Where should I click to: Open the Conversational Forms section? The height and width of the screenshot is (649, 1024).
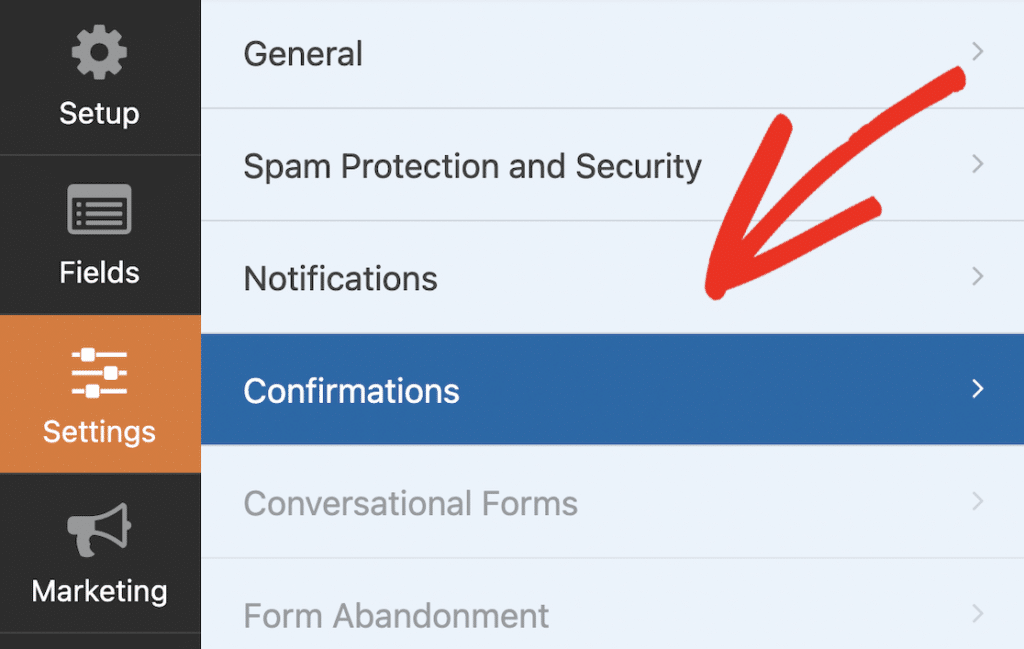coord(410,503)
